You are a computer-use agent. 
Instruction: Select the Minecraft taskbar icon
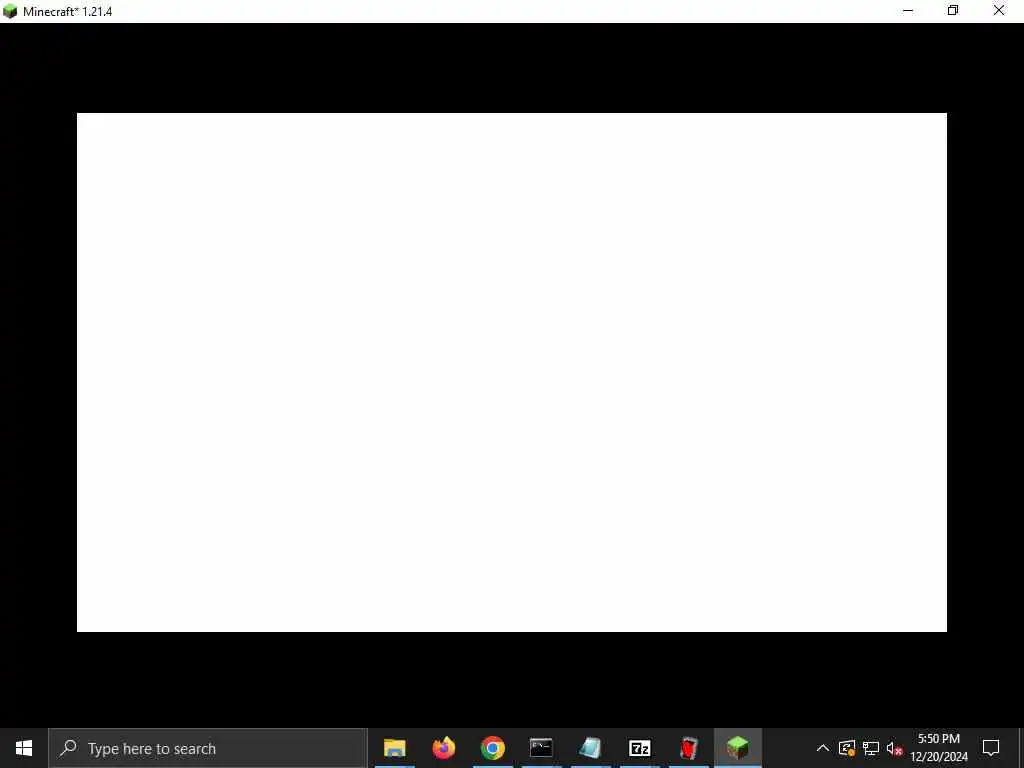click(x=737, y=748)
